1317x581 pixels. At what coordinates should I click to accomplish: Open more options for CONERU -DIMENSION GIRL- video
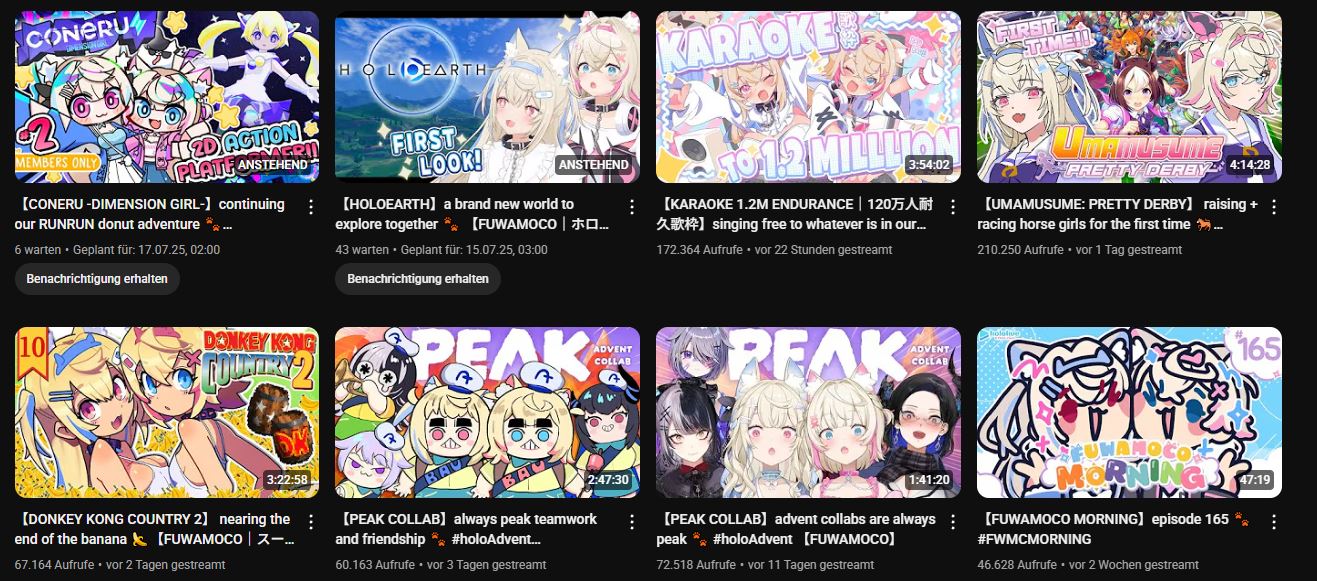(310, 207)
